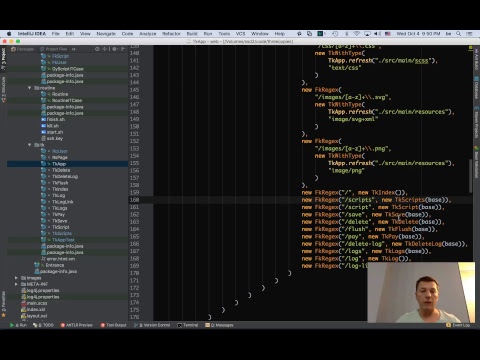Screen dimensions: 480x360
Task: Toggle the Favorites tool window stripe button
Action: pos(3,304)
